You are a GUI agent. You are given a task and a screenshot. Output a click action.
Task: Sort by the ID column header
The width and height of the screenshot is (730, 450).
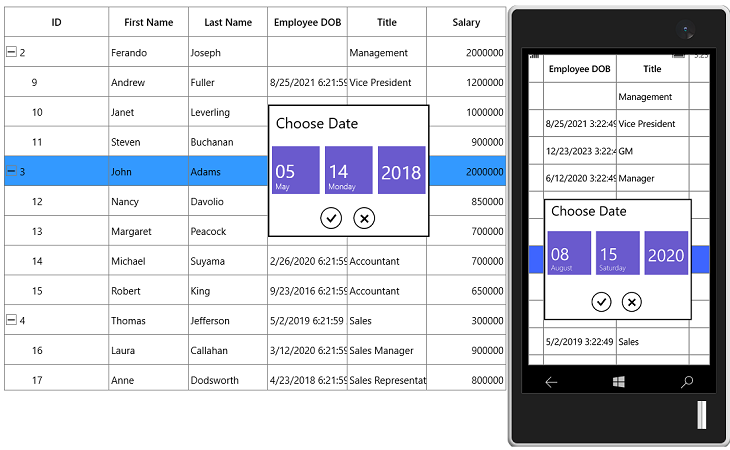(x=56, y=22)
